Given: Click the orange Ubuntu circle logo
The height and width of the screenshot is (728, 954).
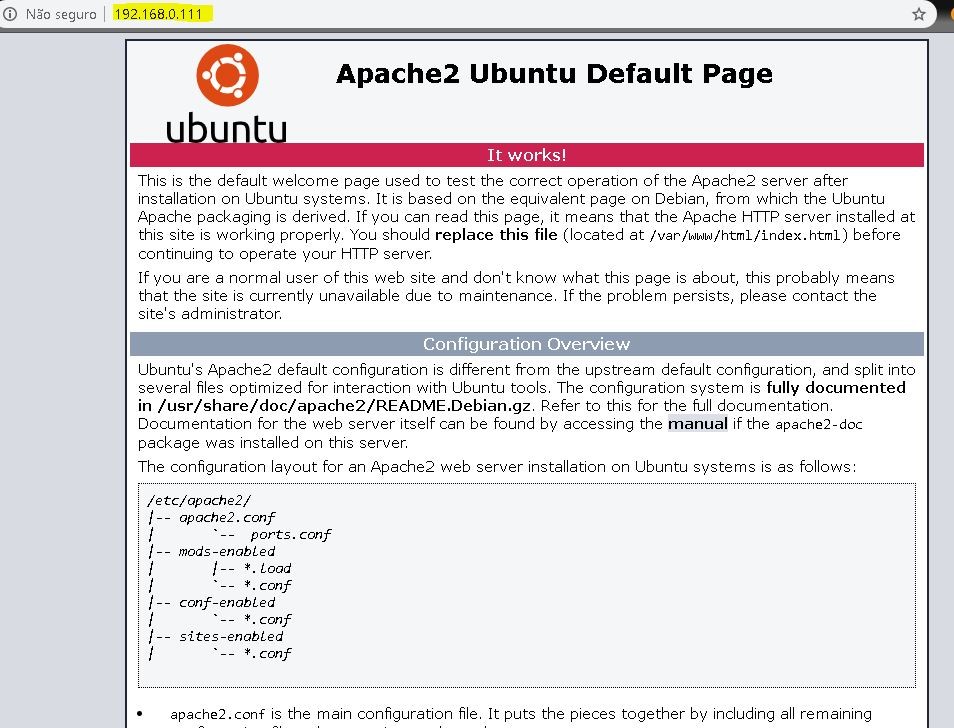Looking at the screenshot, I should tap(227, 77).
